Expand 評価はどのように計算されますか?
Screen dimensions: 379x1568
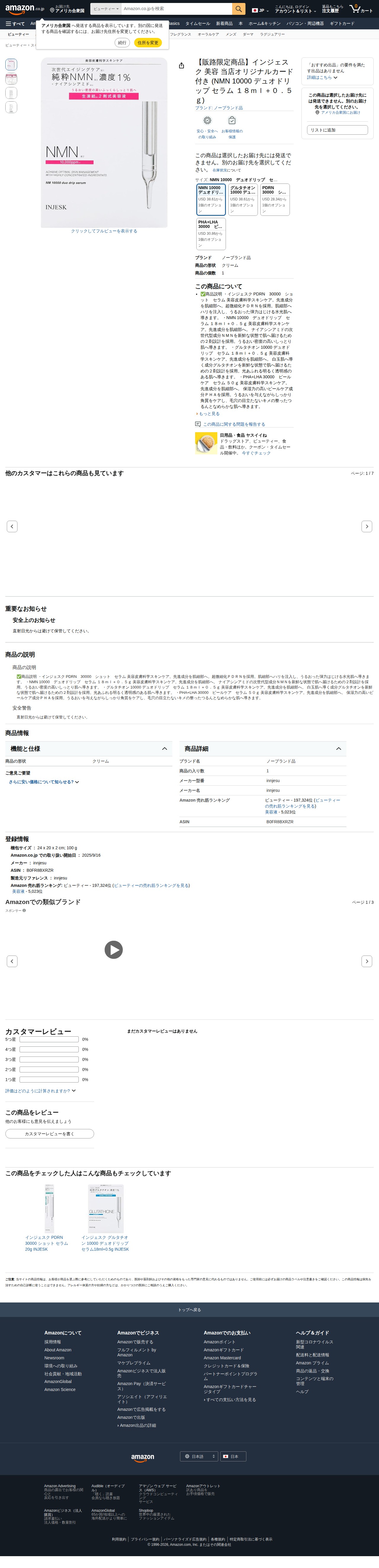click(41, 1091)
